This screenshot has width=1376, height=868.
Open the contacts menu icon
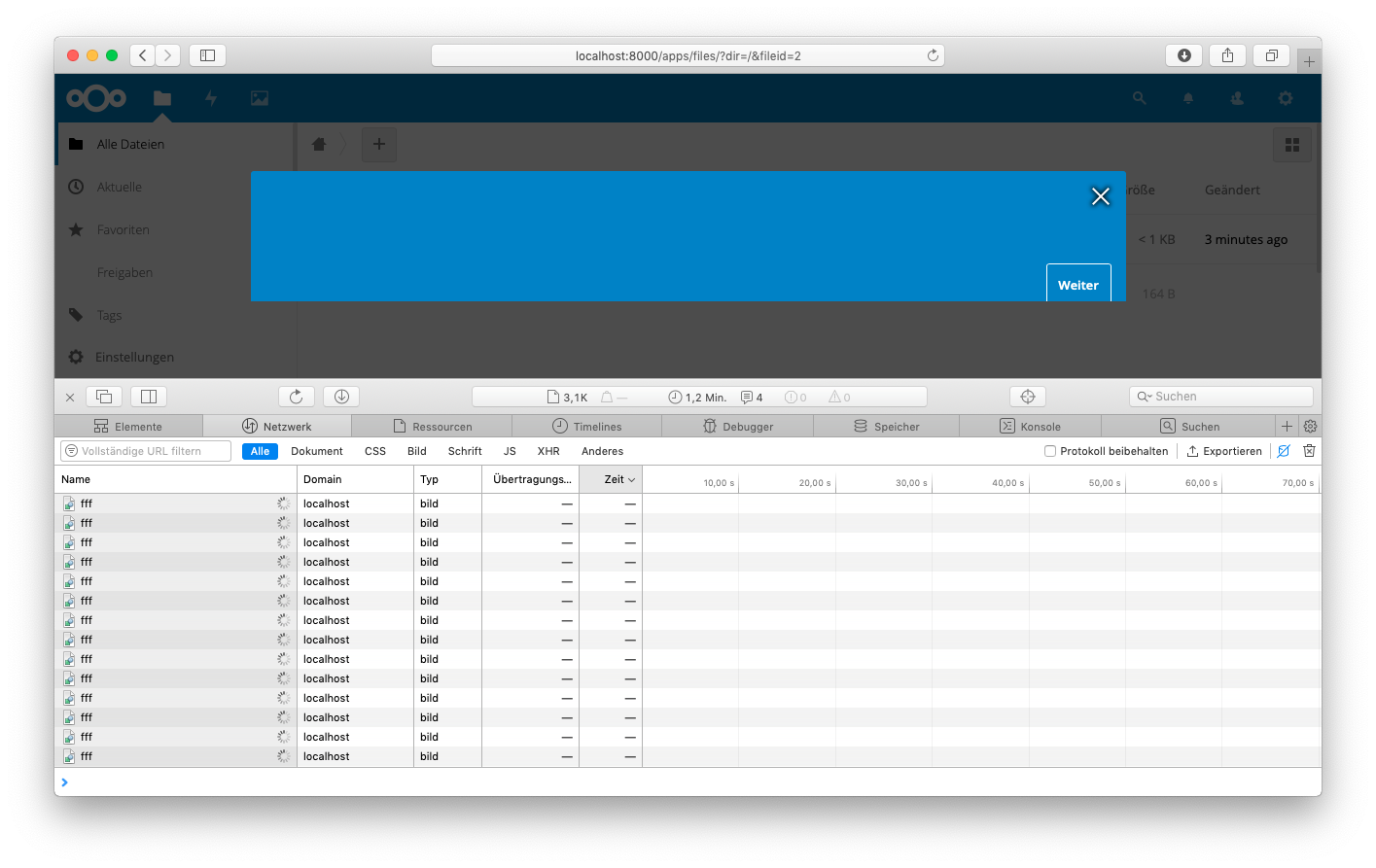[1237, 98]
